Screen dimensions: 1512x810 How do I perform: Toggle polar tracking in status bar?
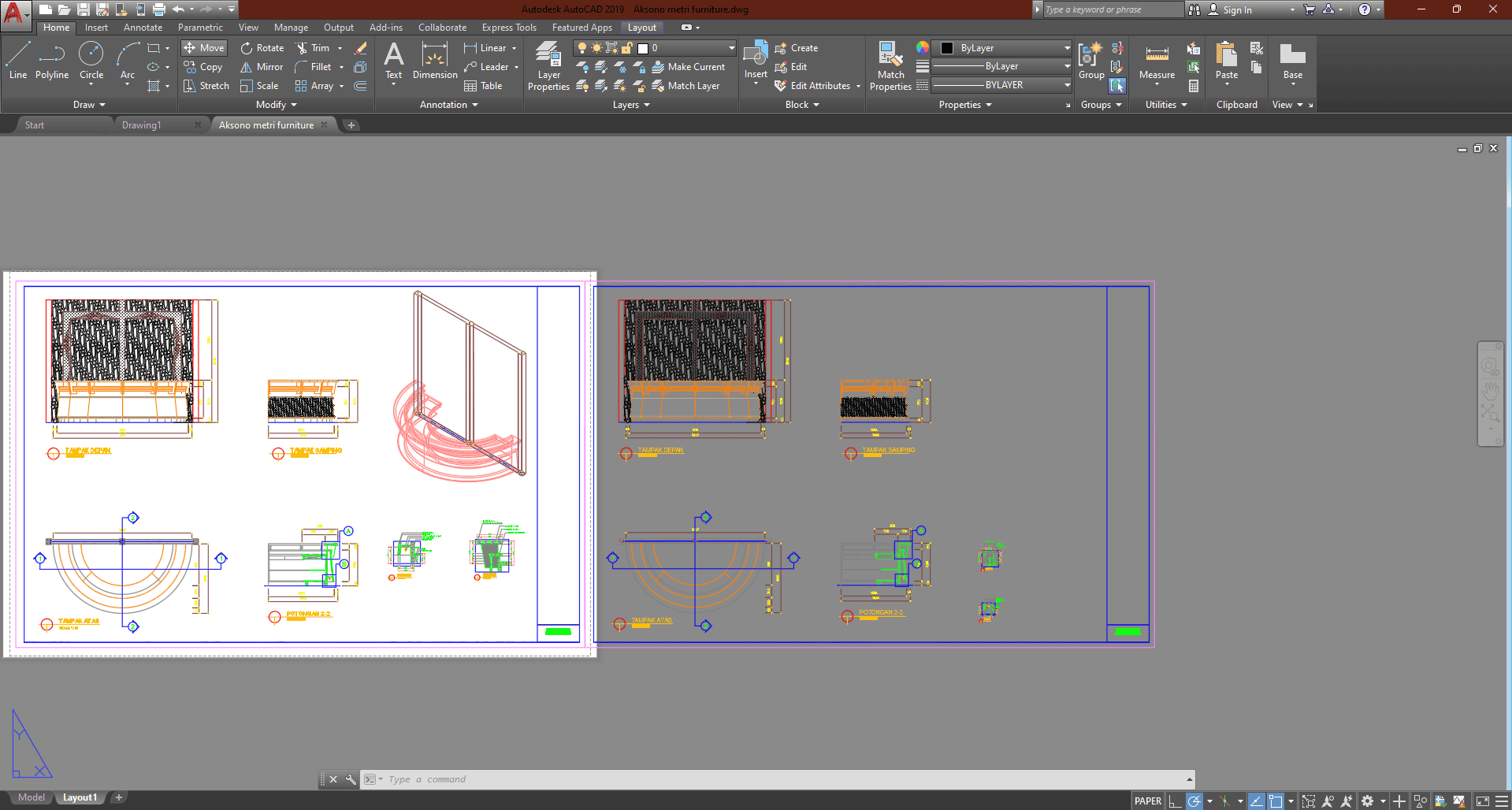click(x=1194, y=801)
